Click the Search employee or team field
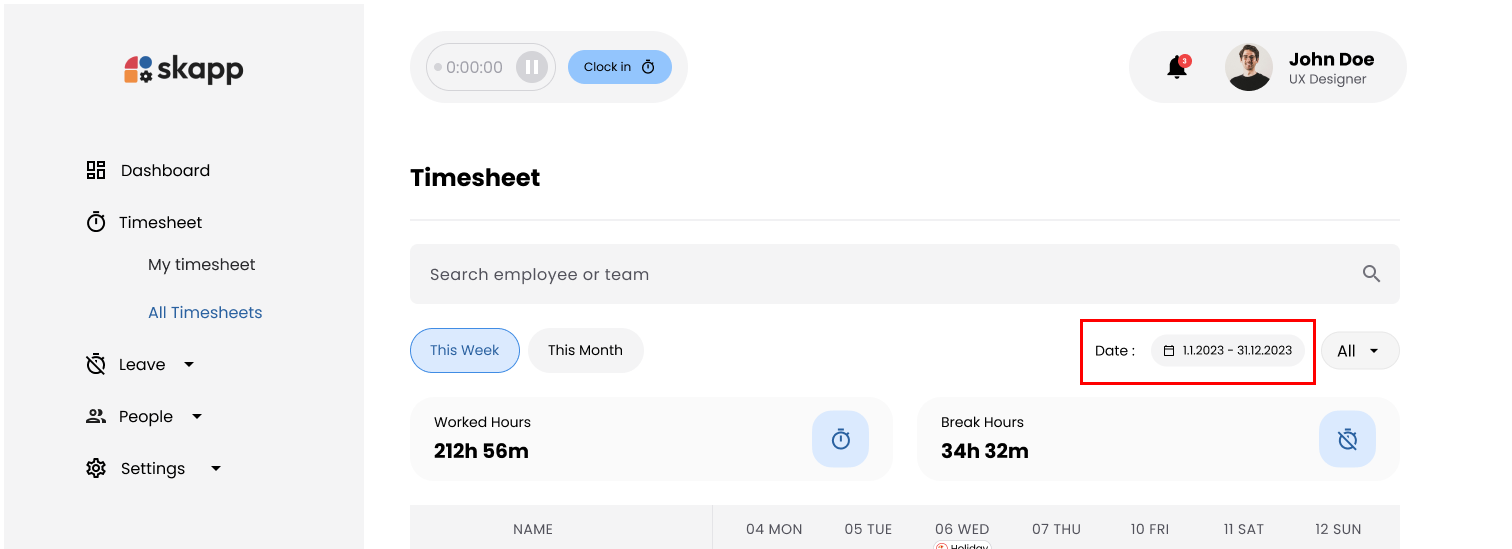This screenshot has height=549, width=1512. coord(905,274)
